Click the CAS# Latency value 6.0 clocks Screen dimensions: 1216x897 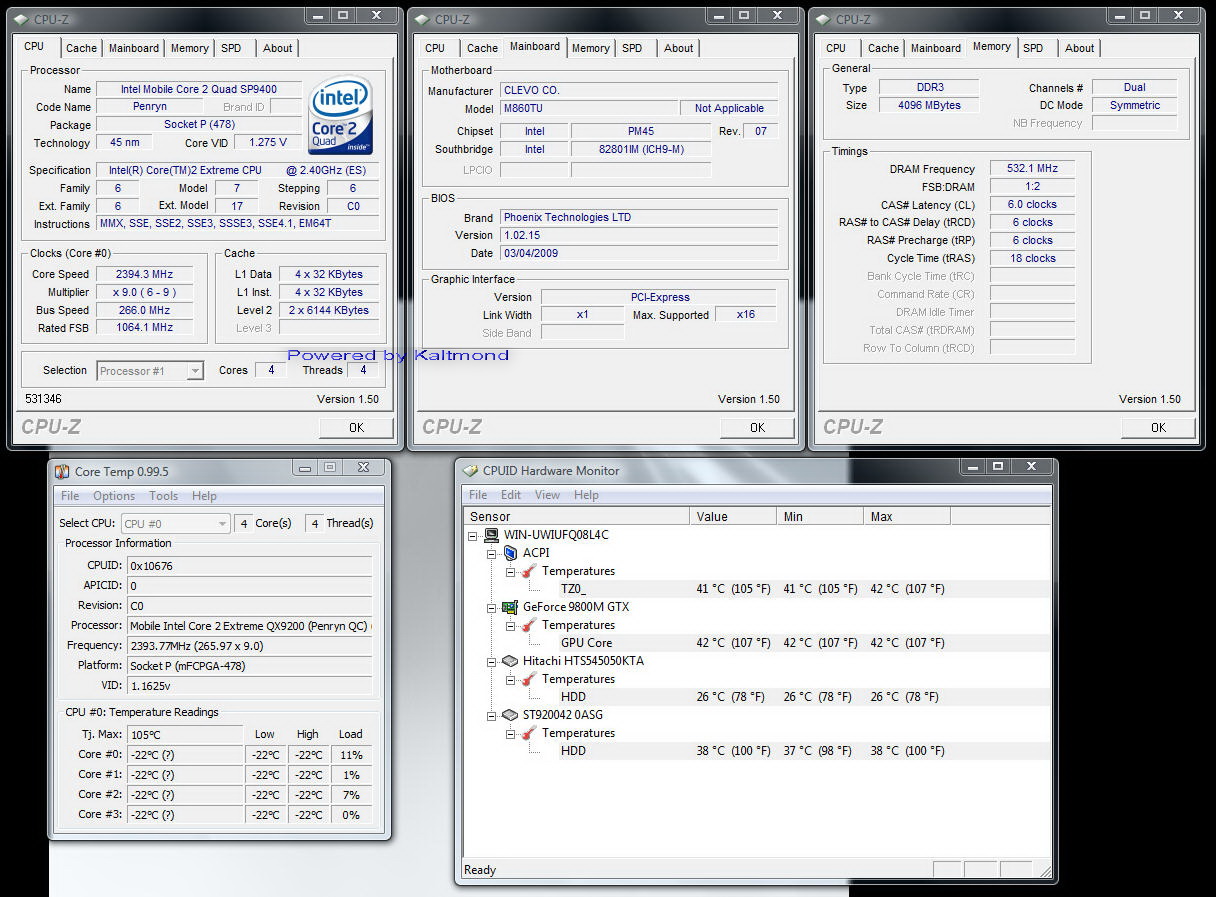pyautogui.click(x=1032, y=205)
